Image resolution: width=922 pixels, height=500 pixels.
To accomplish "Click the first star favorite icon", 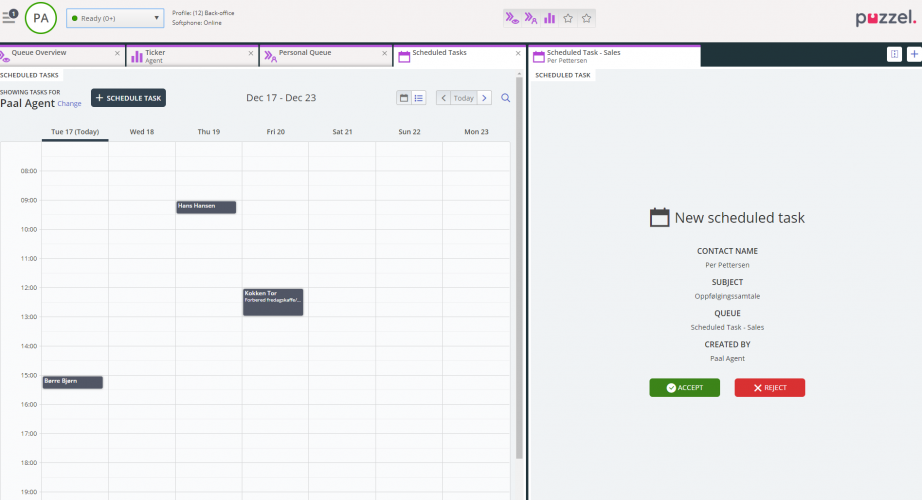I will click(568, 18).
